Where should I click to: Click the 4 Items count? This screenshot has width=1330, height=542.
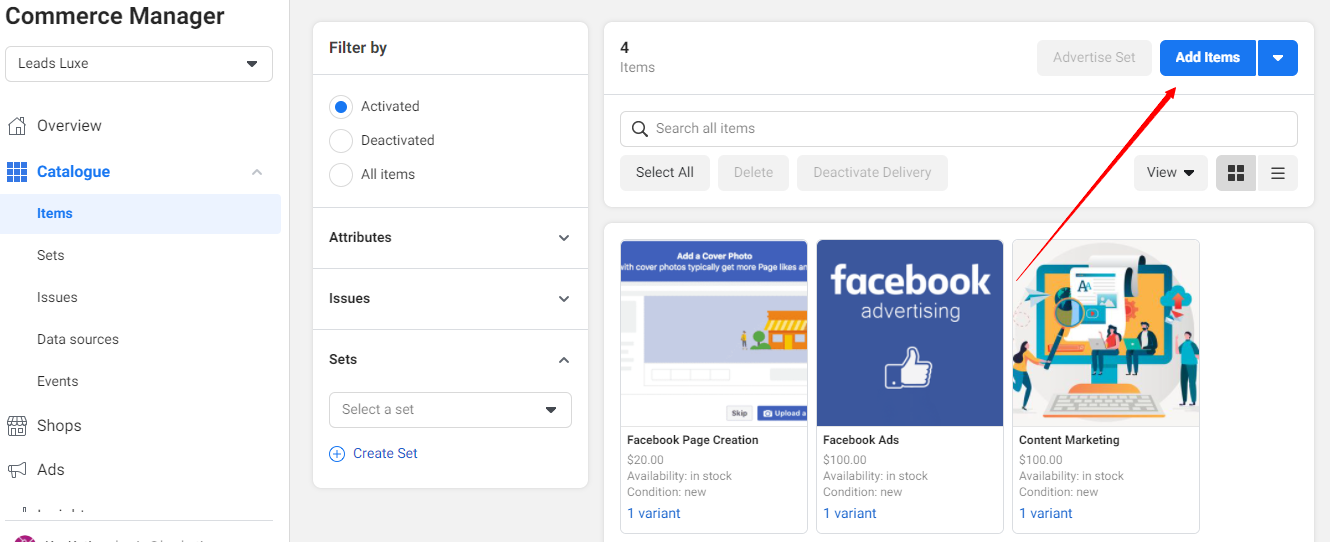637,58
